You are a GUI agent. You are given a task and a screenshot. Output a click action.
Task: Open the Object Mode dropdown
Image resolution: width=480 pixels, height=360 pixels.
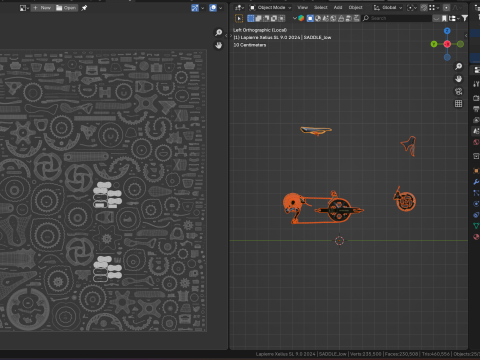[270, 7]
